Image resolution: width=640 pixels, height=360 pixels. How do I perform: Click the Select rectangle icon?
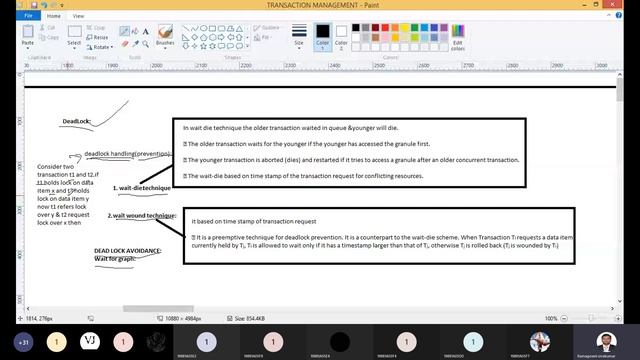(74, 31)
